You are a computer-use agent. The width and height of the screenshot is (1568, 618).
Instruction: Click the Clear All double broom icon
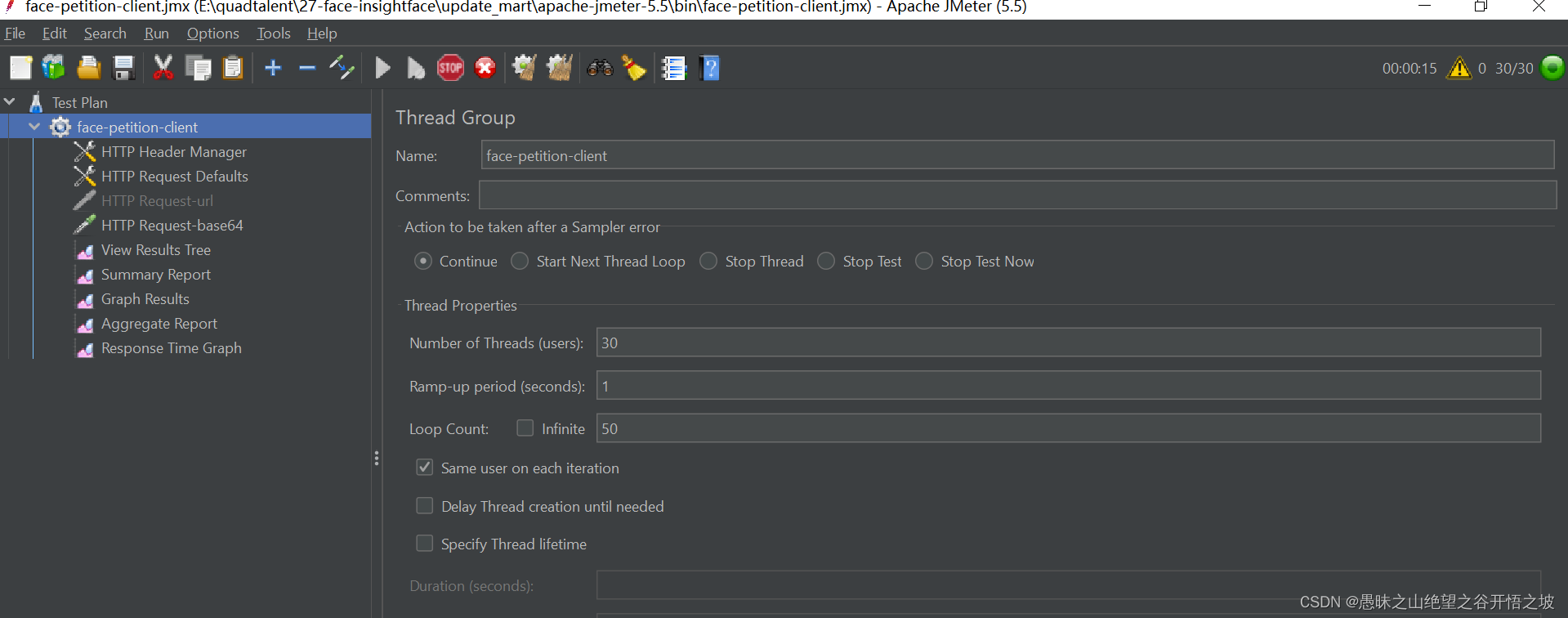560,68
